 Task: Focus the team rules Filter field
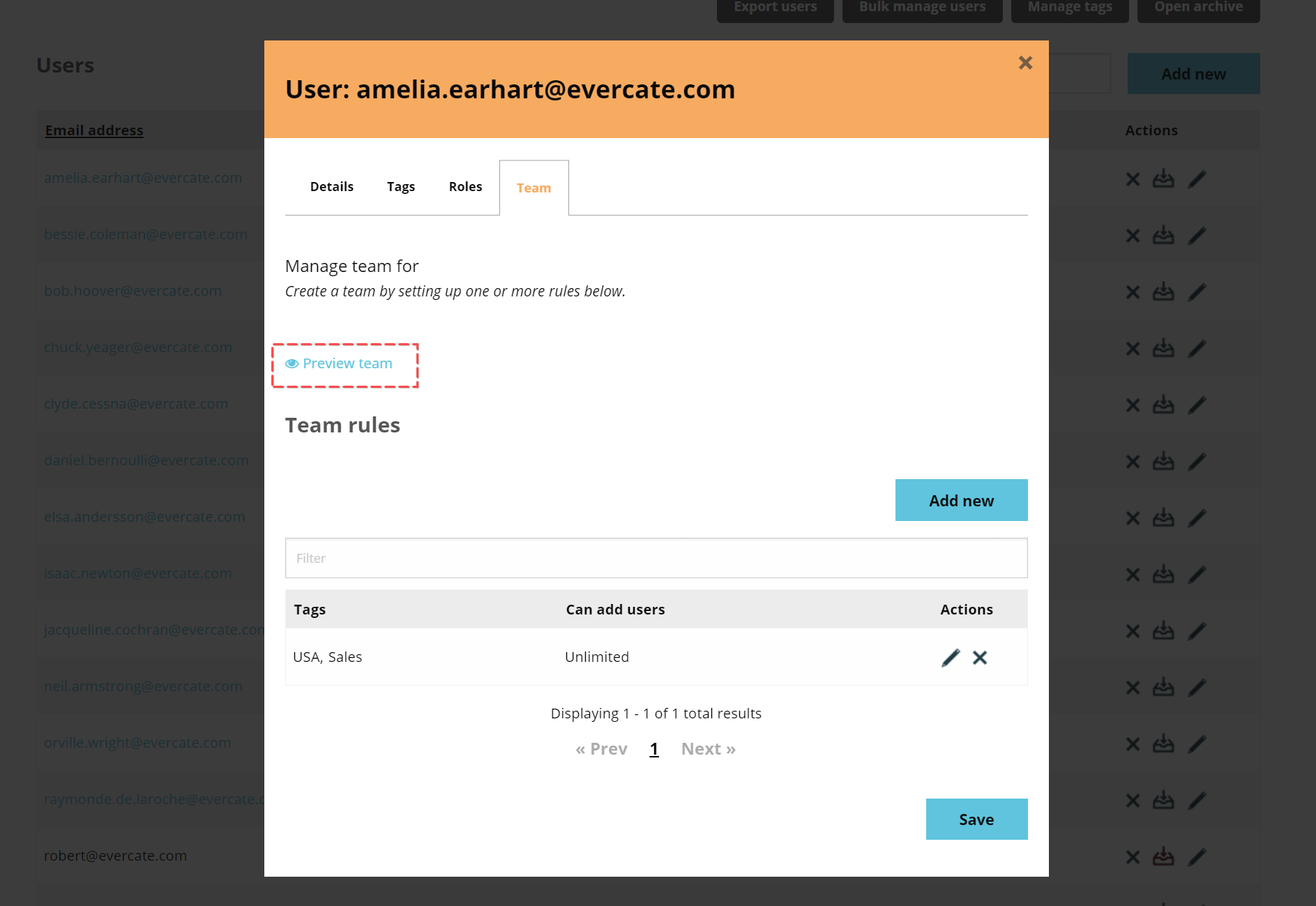click(x=656, y=558)
